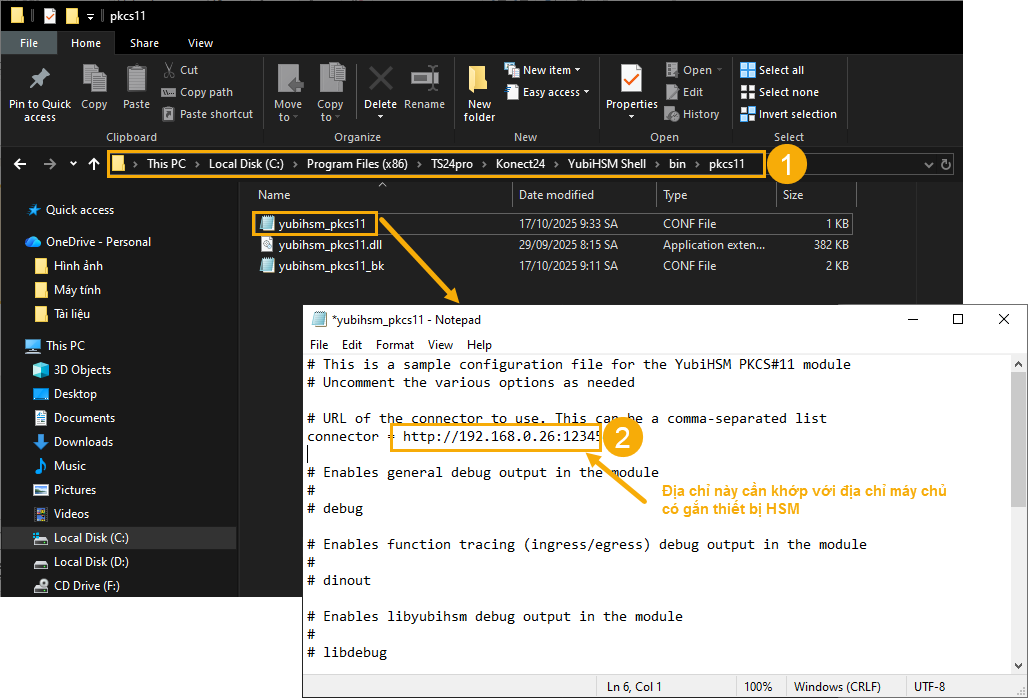Click TS24pro breadcrumb in address bar
Screen dimensions: 1028x698
click(x=452, y=164)
